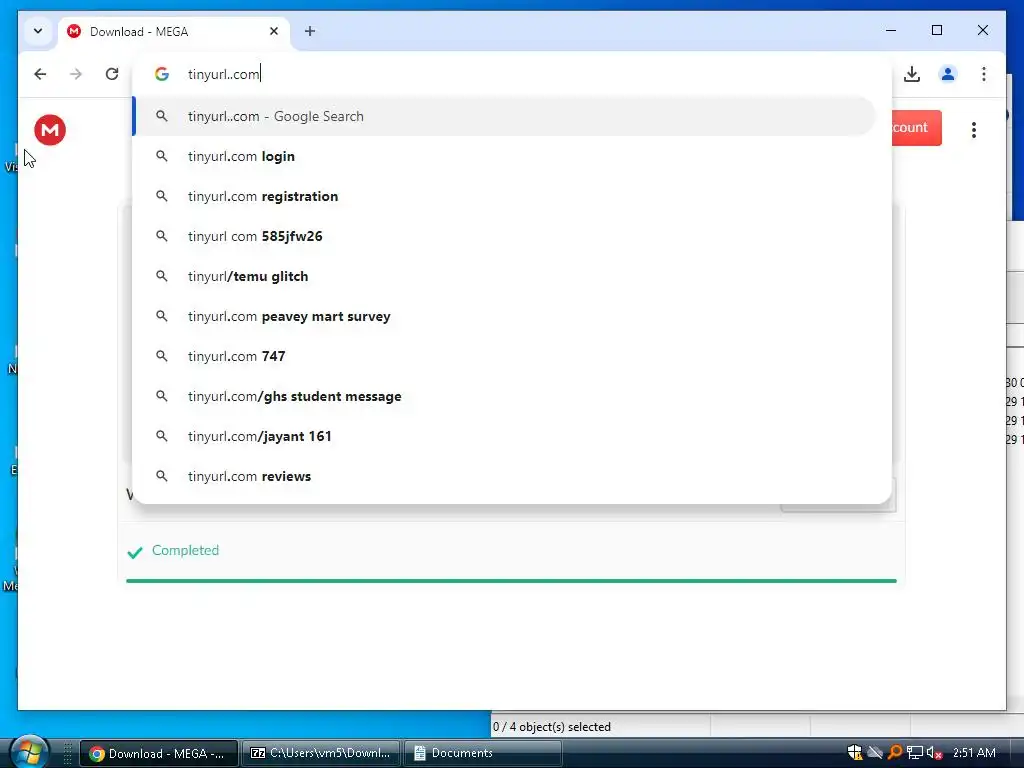
Task: Choose the 'tinyurl.com registration' suggestion
Action: pos(504,197)
